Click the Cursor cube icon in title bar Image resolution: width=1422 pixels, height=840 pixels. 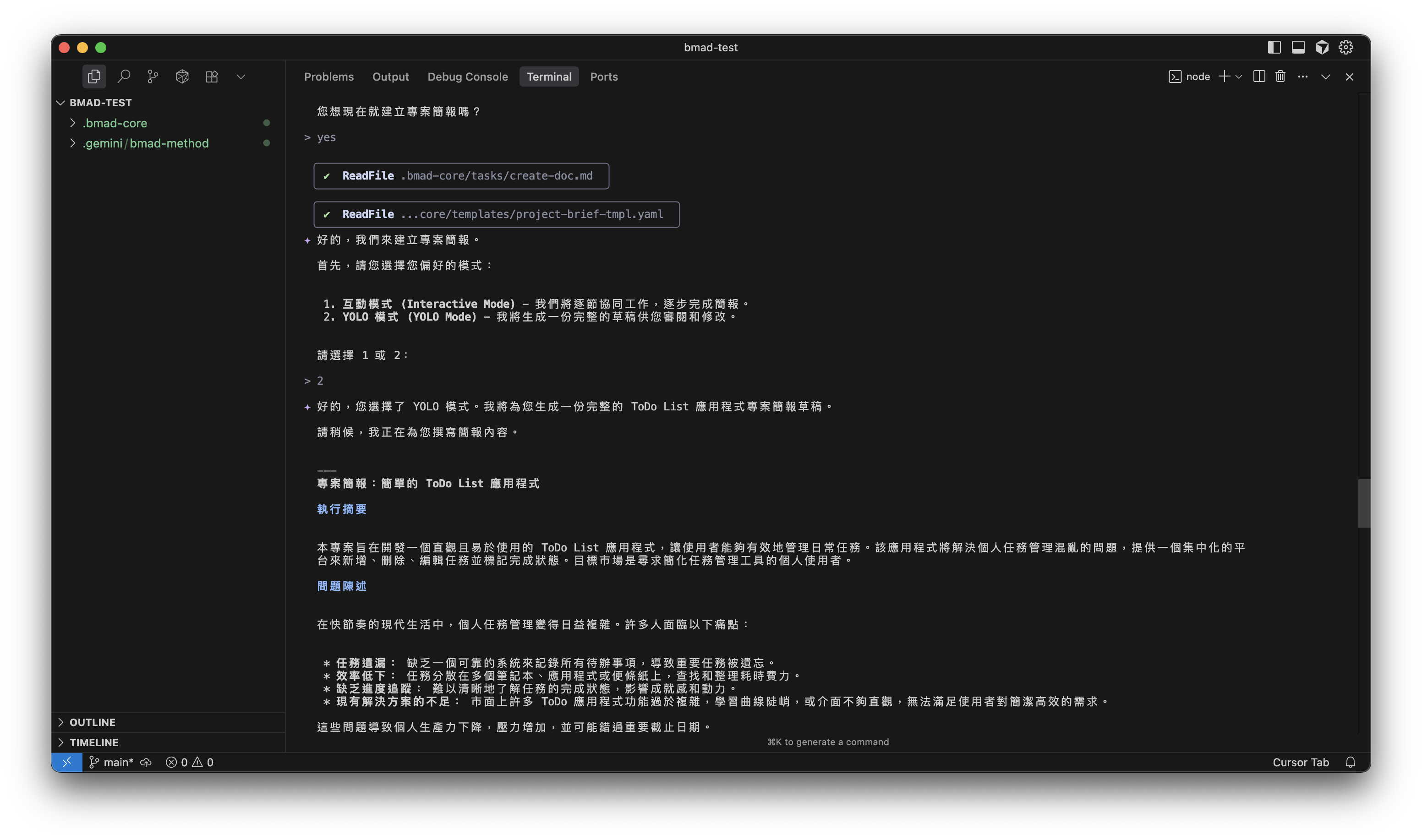(x=1322, y=48)
